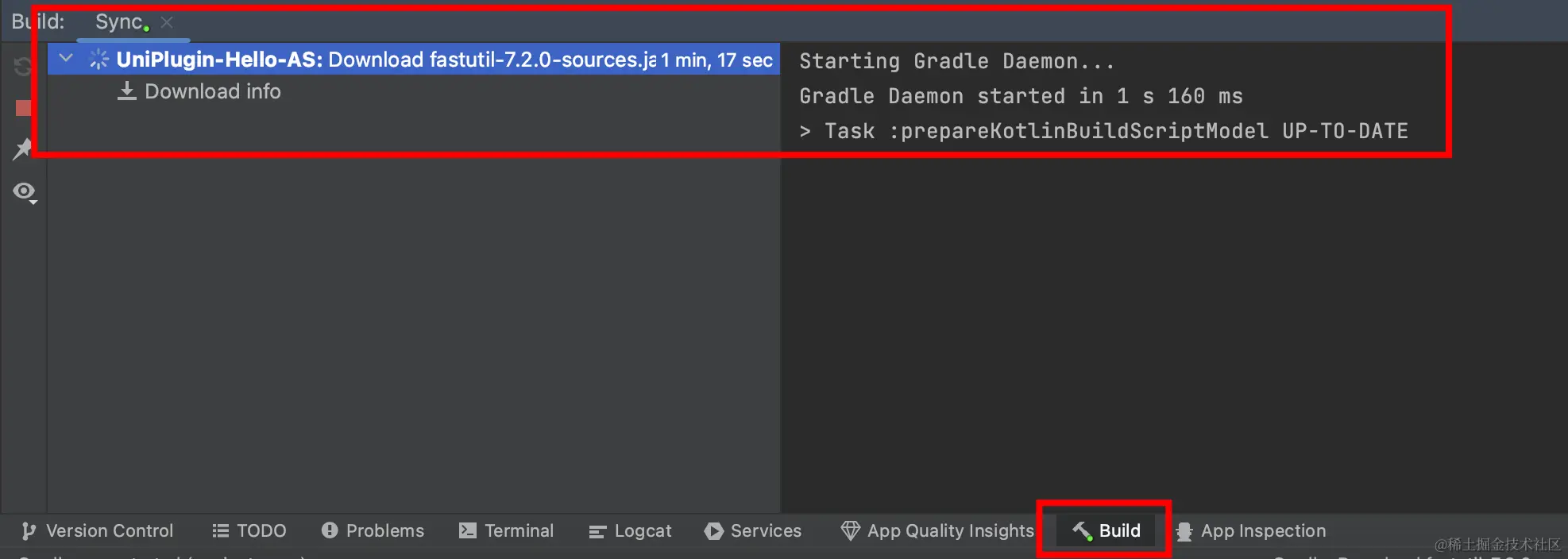1568x559 pixels.
Task: Select the Sync tab at the top
Action: pos(118,21)
